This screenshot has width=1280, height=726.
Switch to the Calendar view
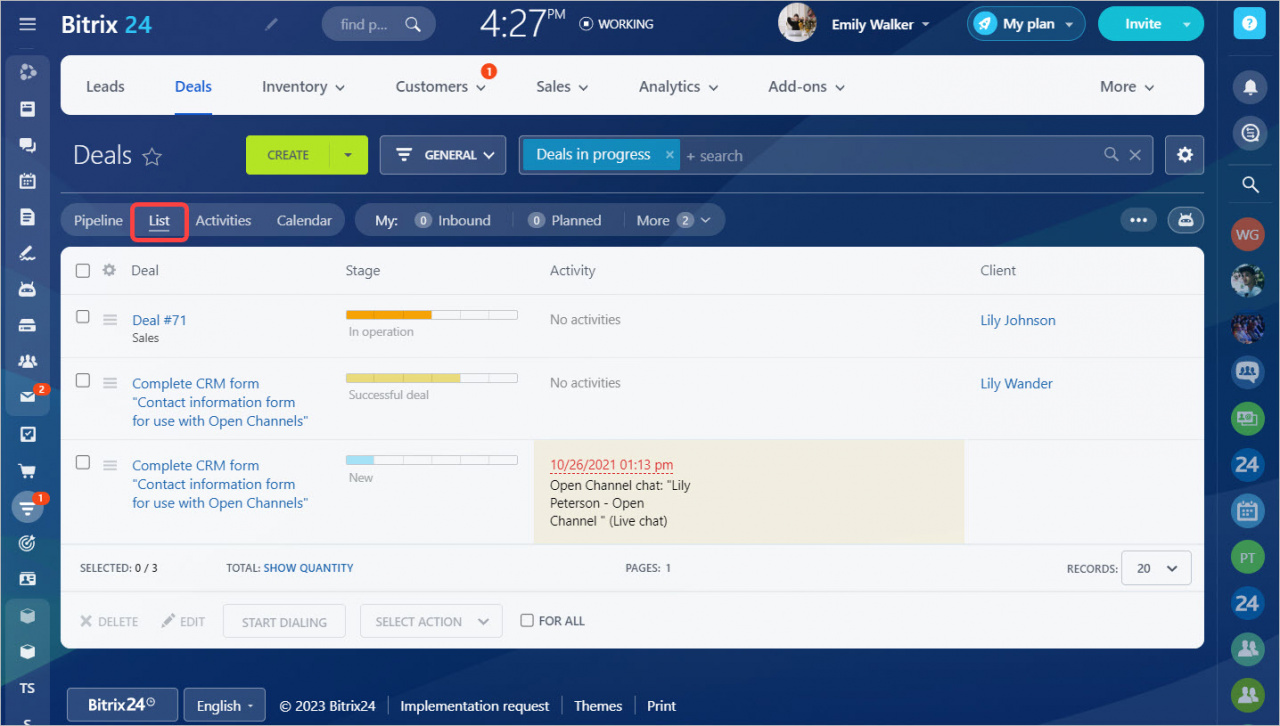tap(304, 220)
